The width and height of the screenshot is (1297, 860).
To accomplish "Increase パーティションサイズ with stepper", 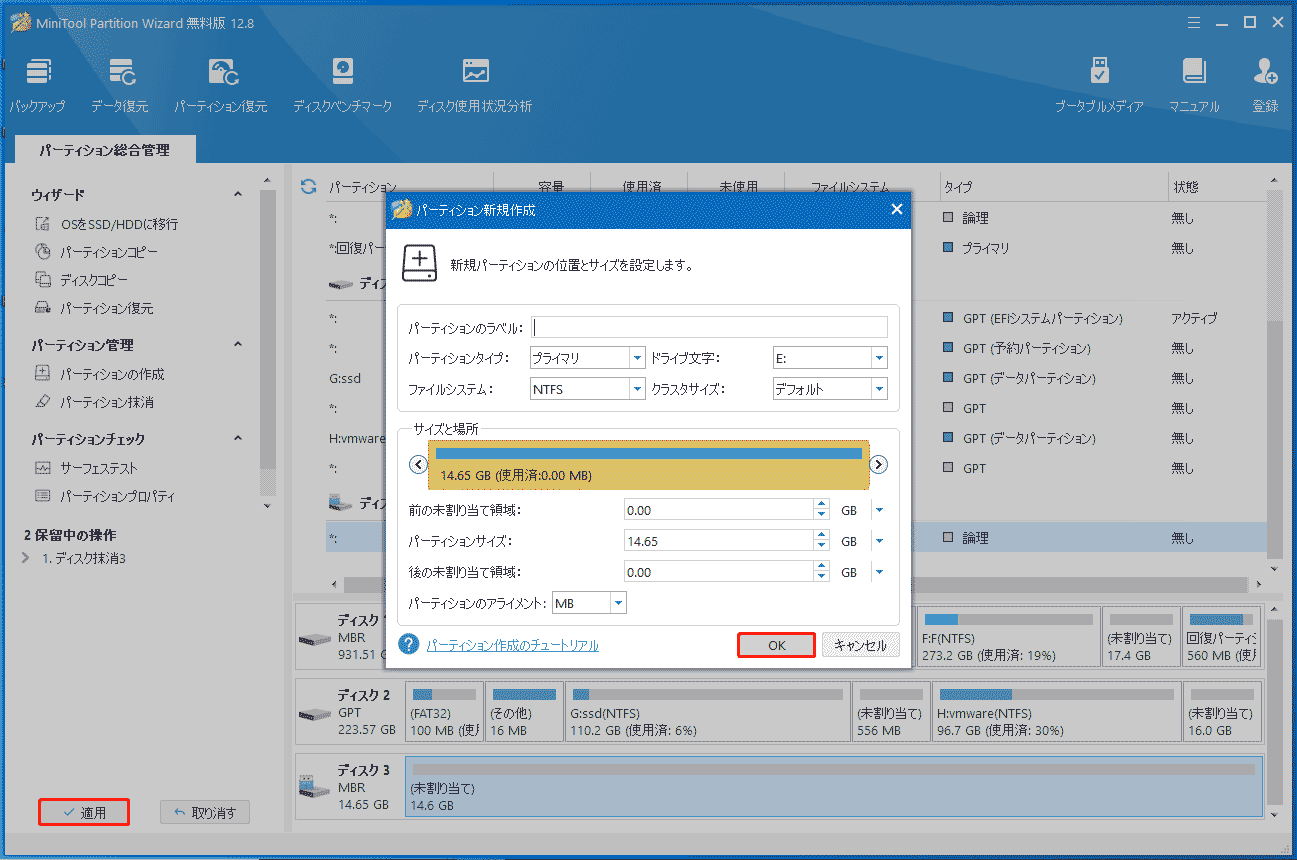I will coord(822,536).
